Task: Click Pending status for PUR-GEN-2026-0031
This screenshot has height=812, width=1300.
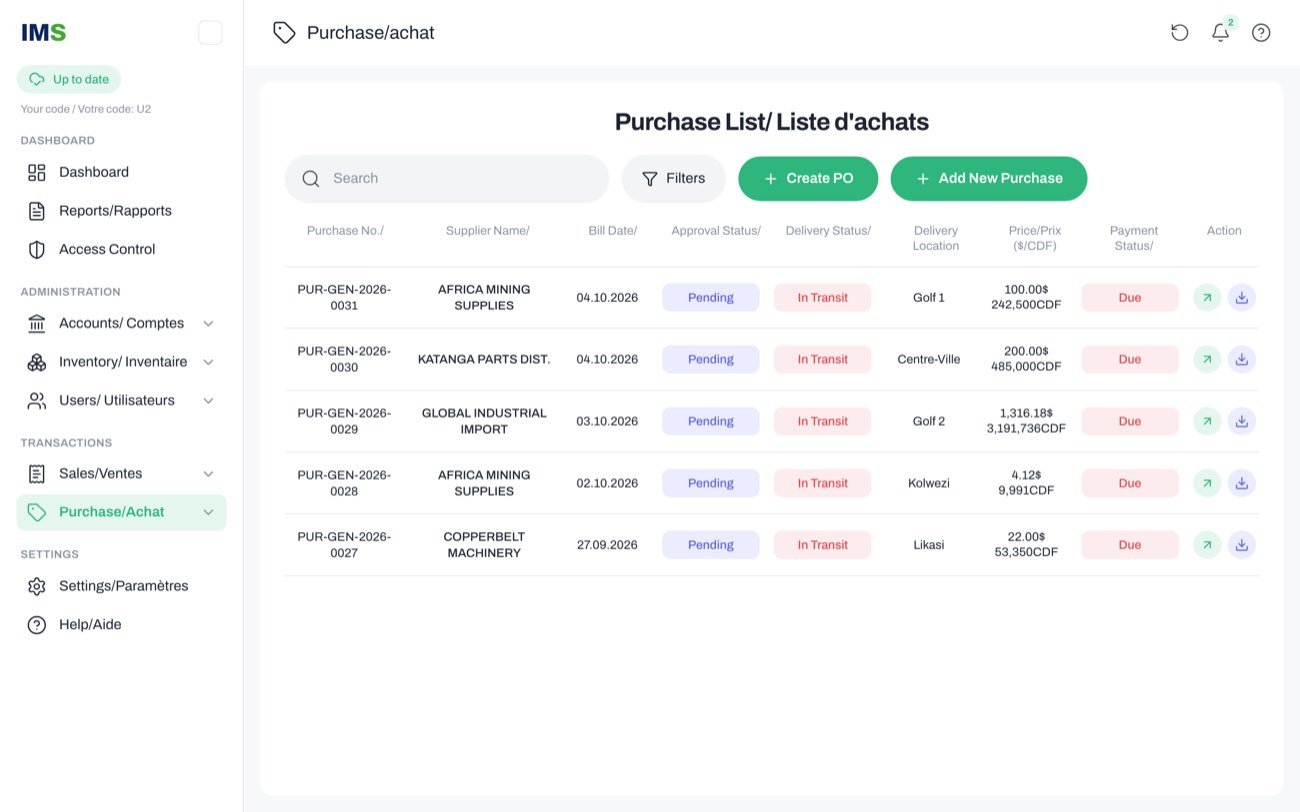Action: 711,297
